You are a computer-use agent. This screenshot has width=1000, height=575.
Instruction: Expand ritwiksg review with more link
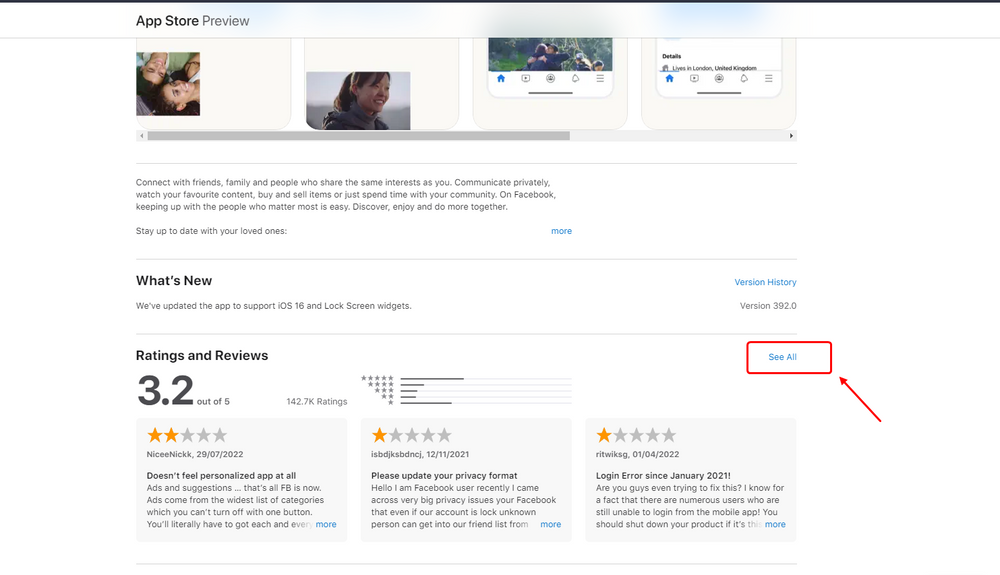point(775,524)
